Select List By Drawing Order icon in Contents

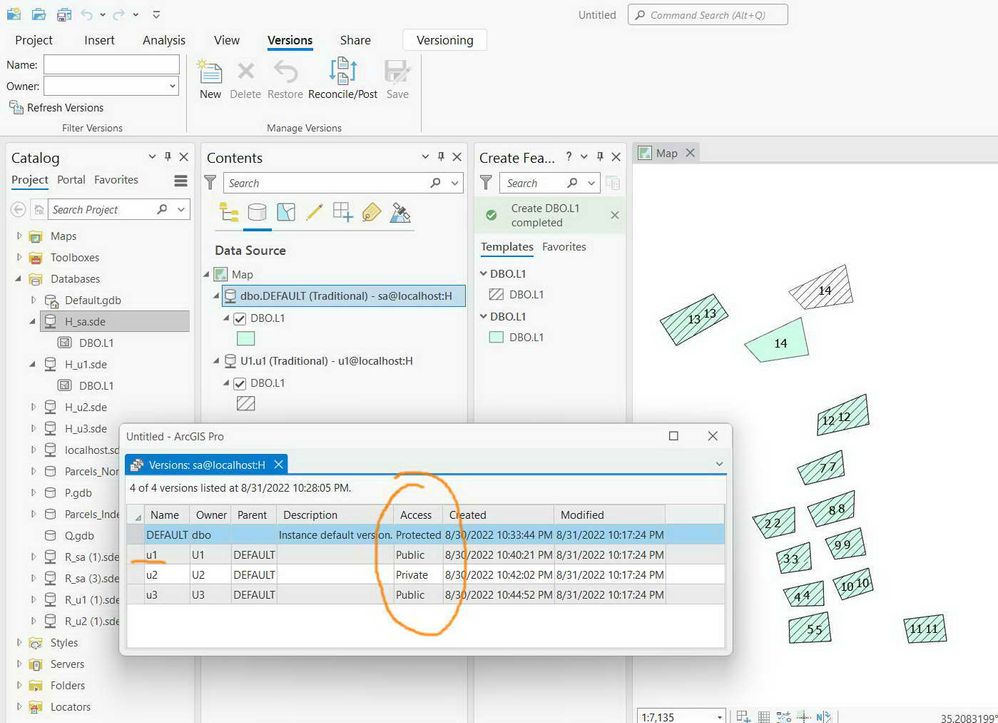coord(228,212)
